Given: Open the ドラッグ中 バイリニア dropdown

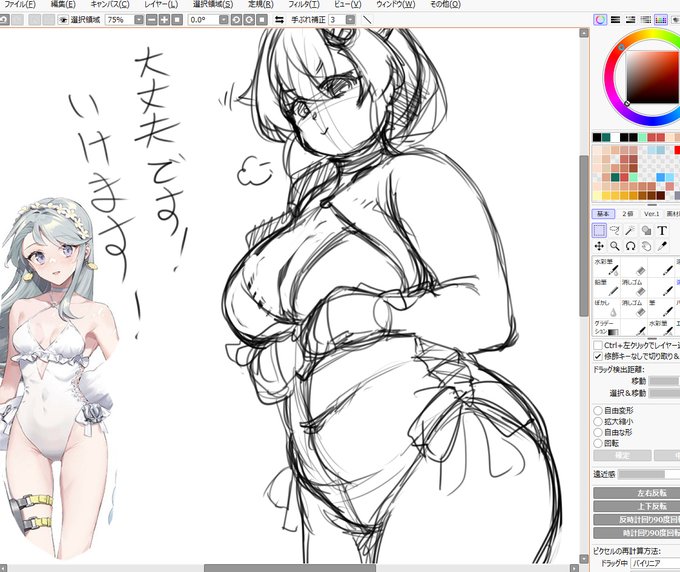Looking at the screenshot, I should 655,563.
